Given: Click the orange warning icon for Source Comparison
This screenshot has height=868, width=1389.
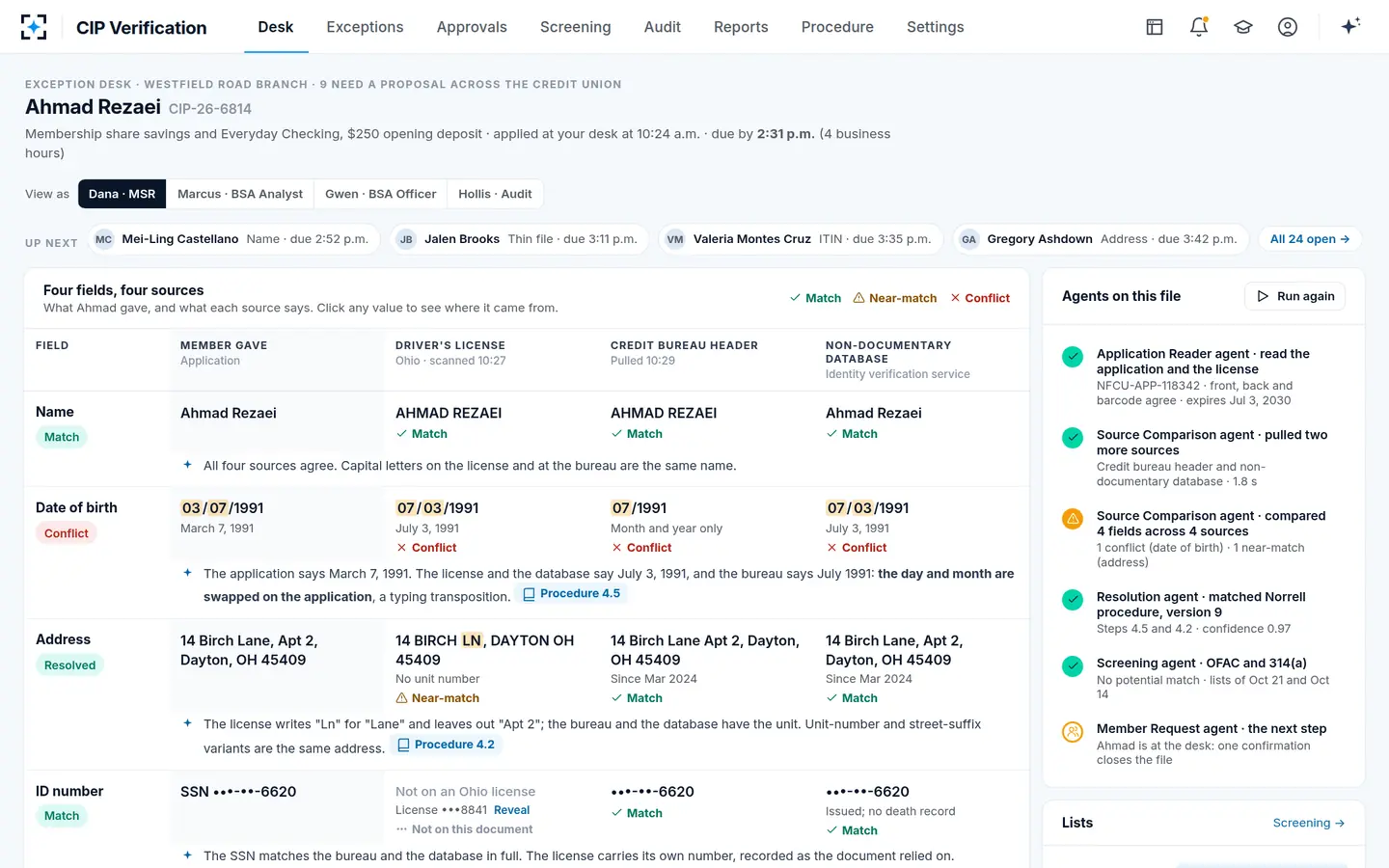Looking at the screenshot, I should [x=1073, y=518].
